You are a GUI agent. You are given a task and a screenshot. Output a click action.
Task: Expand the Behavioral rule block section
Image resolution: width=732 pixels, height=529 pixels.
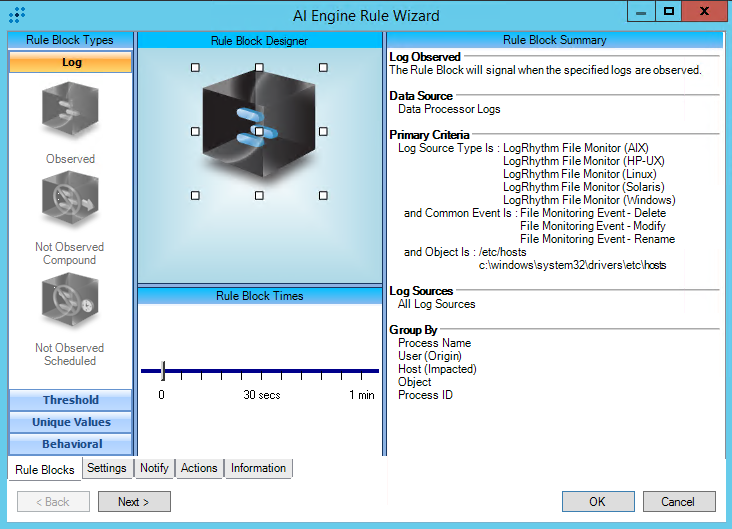point(70,444)
